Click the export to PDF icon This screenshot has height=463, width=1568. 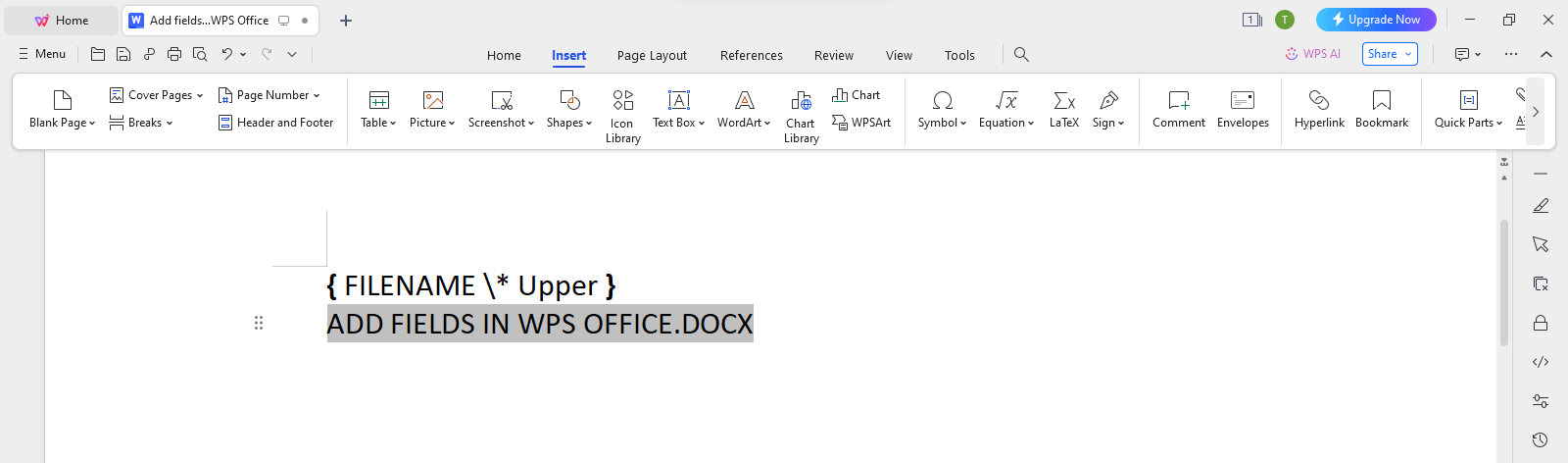coord(149,54)
